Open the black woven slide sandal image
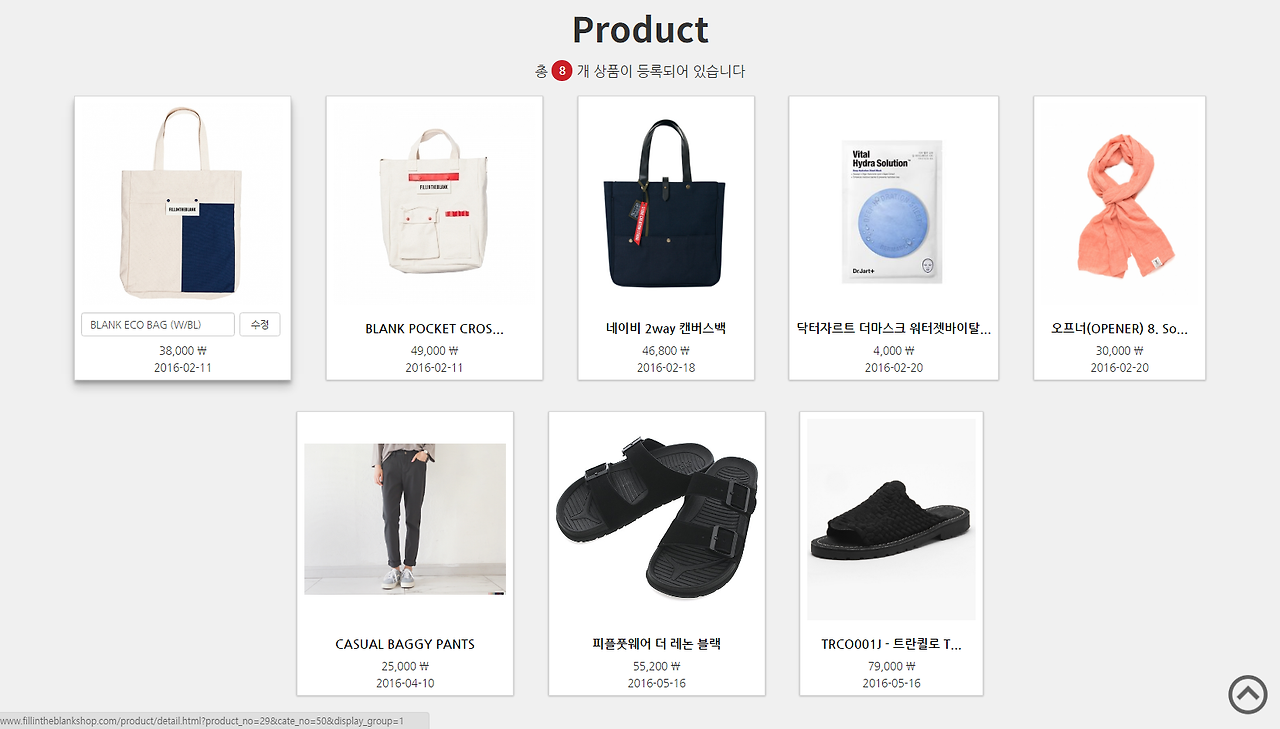Screen dimensions: 1280x729 891,520
